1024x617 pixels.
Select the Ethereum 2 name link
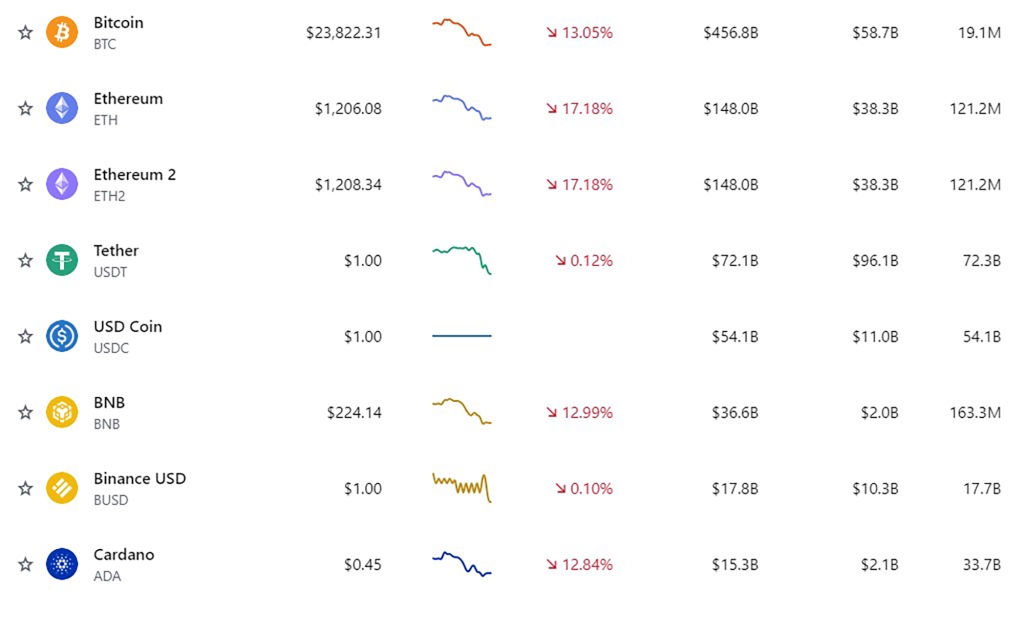pyautogui.click(x=134, y=175)
